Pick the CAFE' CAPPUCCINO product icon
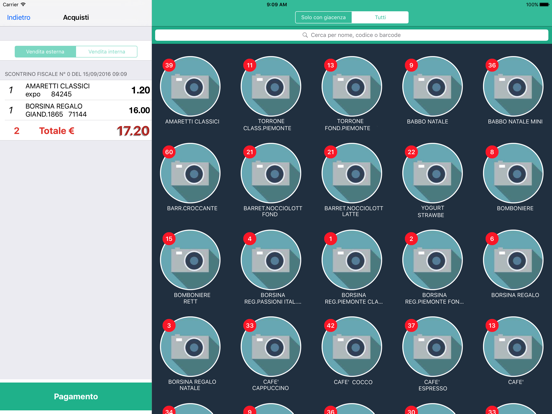The height and width of the screenshot is (414, 552). point(271,347)
